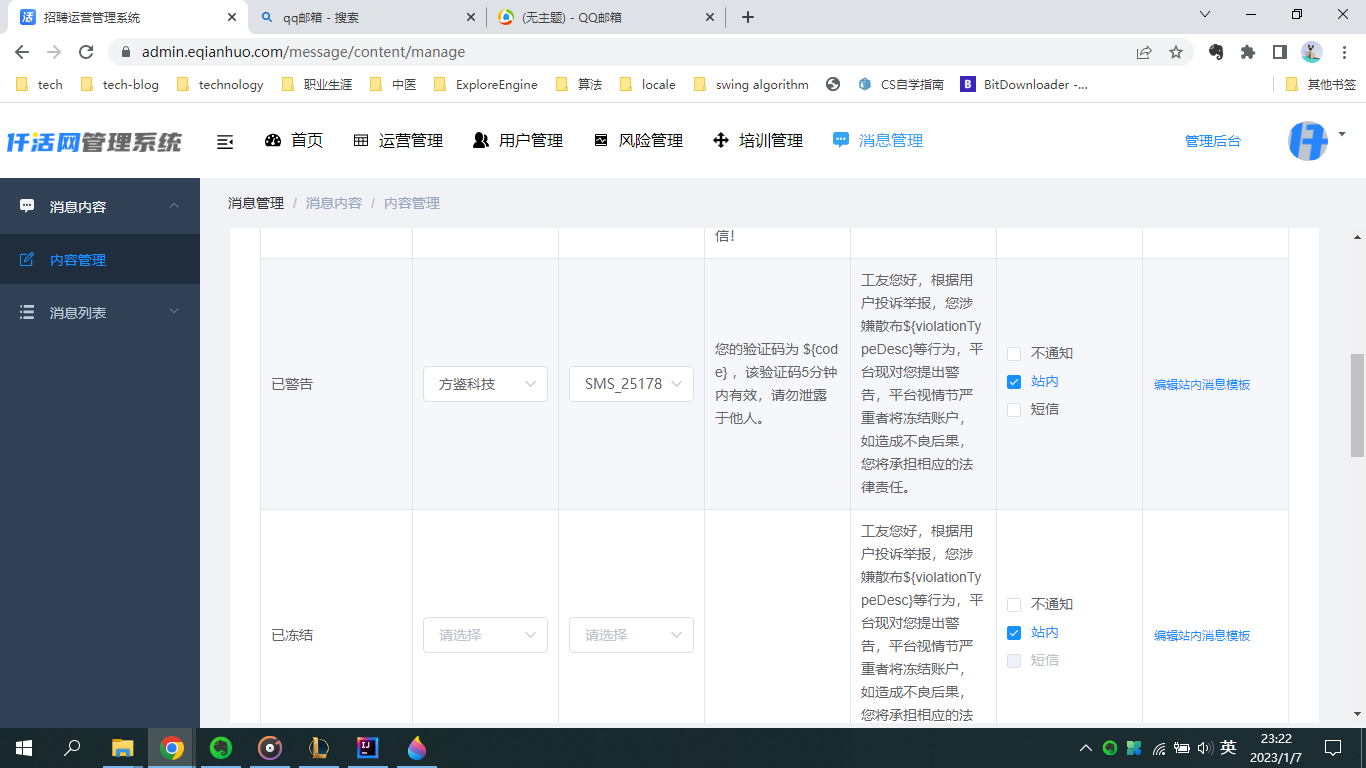Check 不通知 in 已警告 row
1366x768 pixels.
tap(1014, 354)
